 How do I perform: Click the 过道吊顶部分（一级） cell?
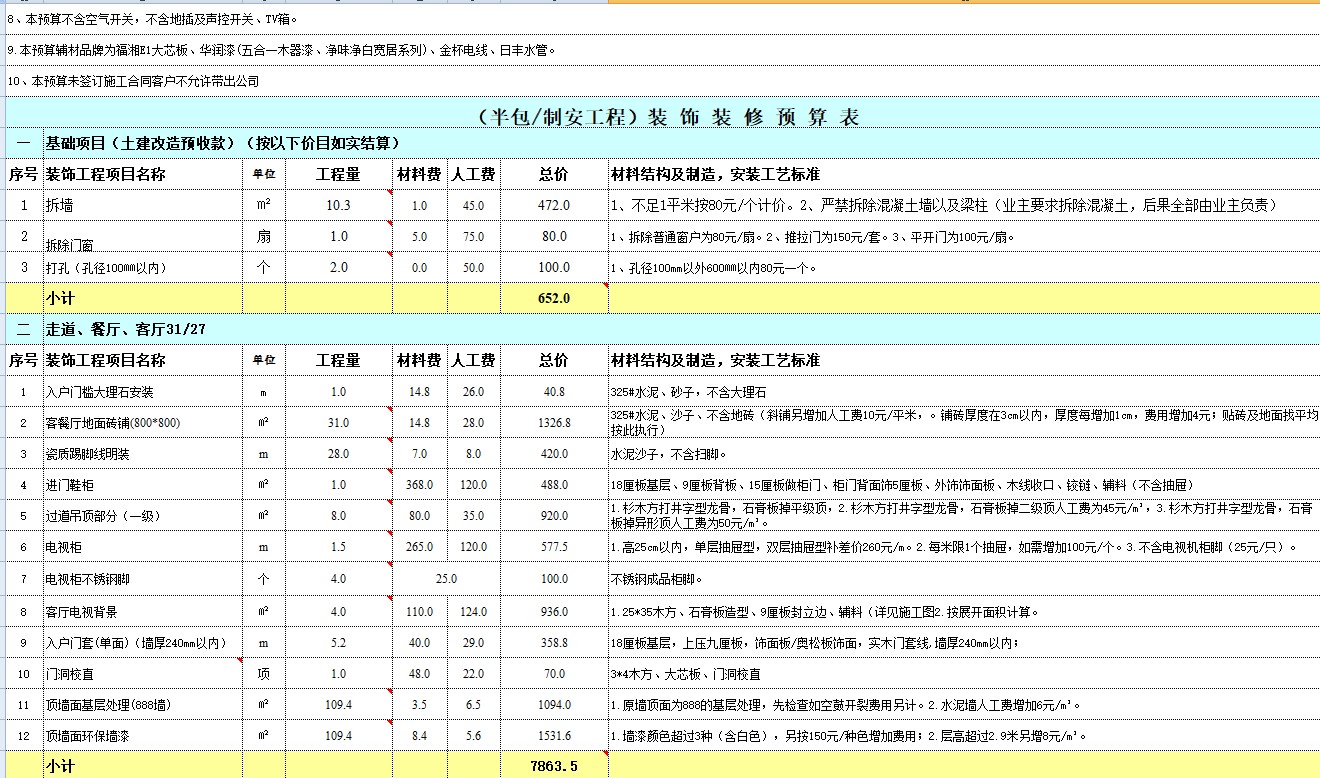(143, 516)
